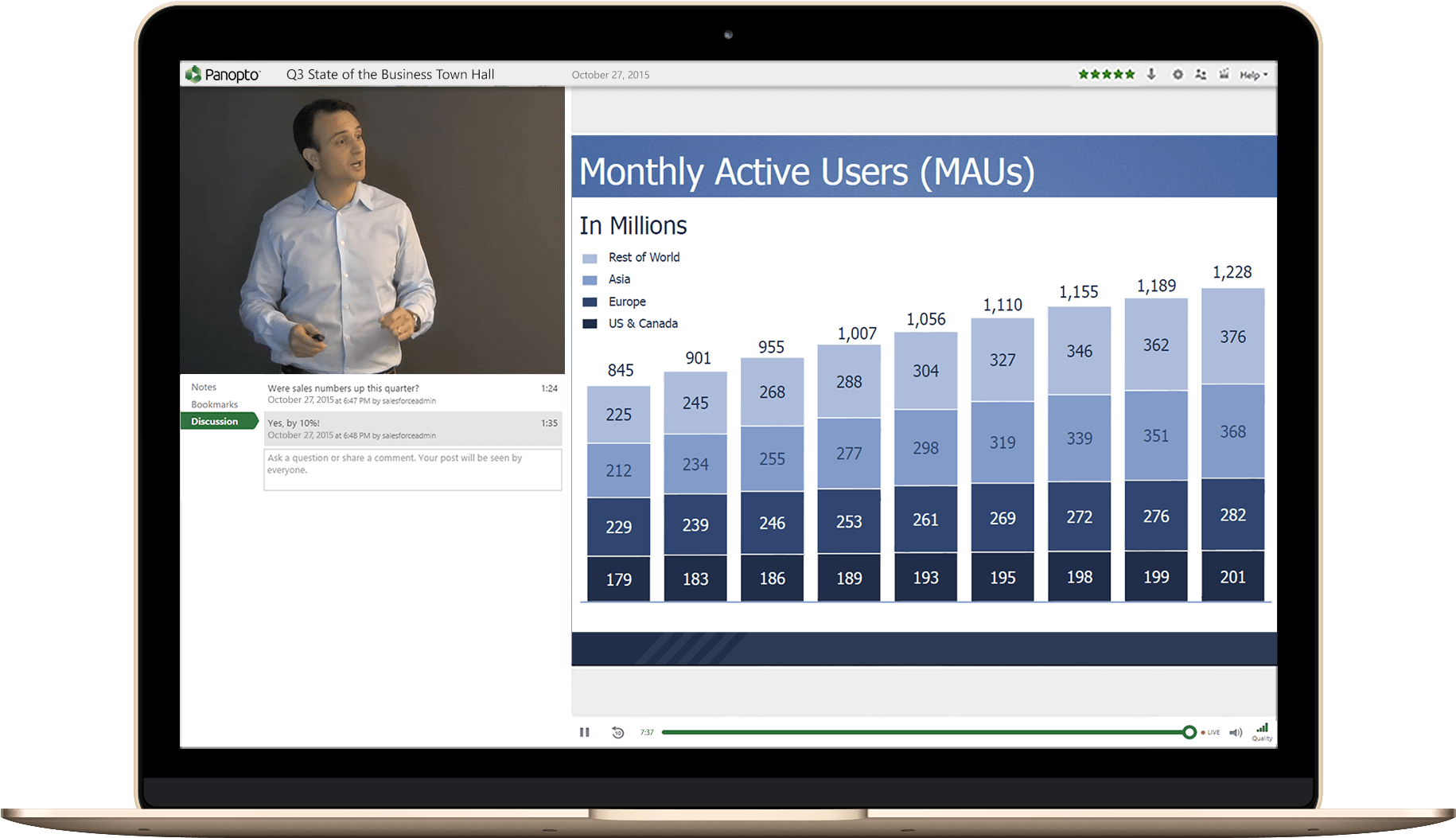Open the settings gear icon

tap(1178, 74)
